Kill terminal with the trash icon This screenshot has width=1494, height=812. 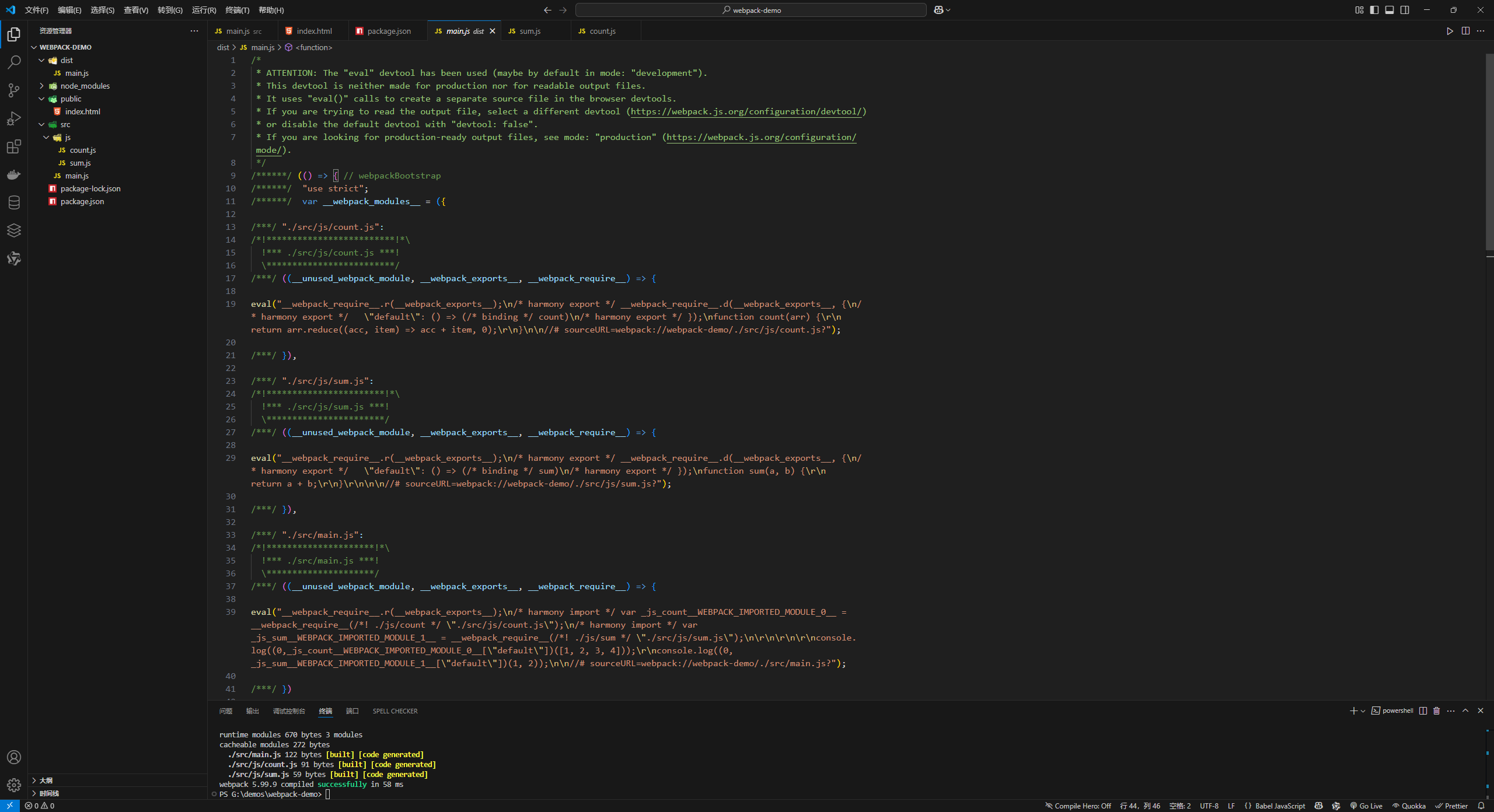pyautogui.click(x=1437, y=710)
